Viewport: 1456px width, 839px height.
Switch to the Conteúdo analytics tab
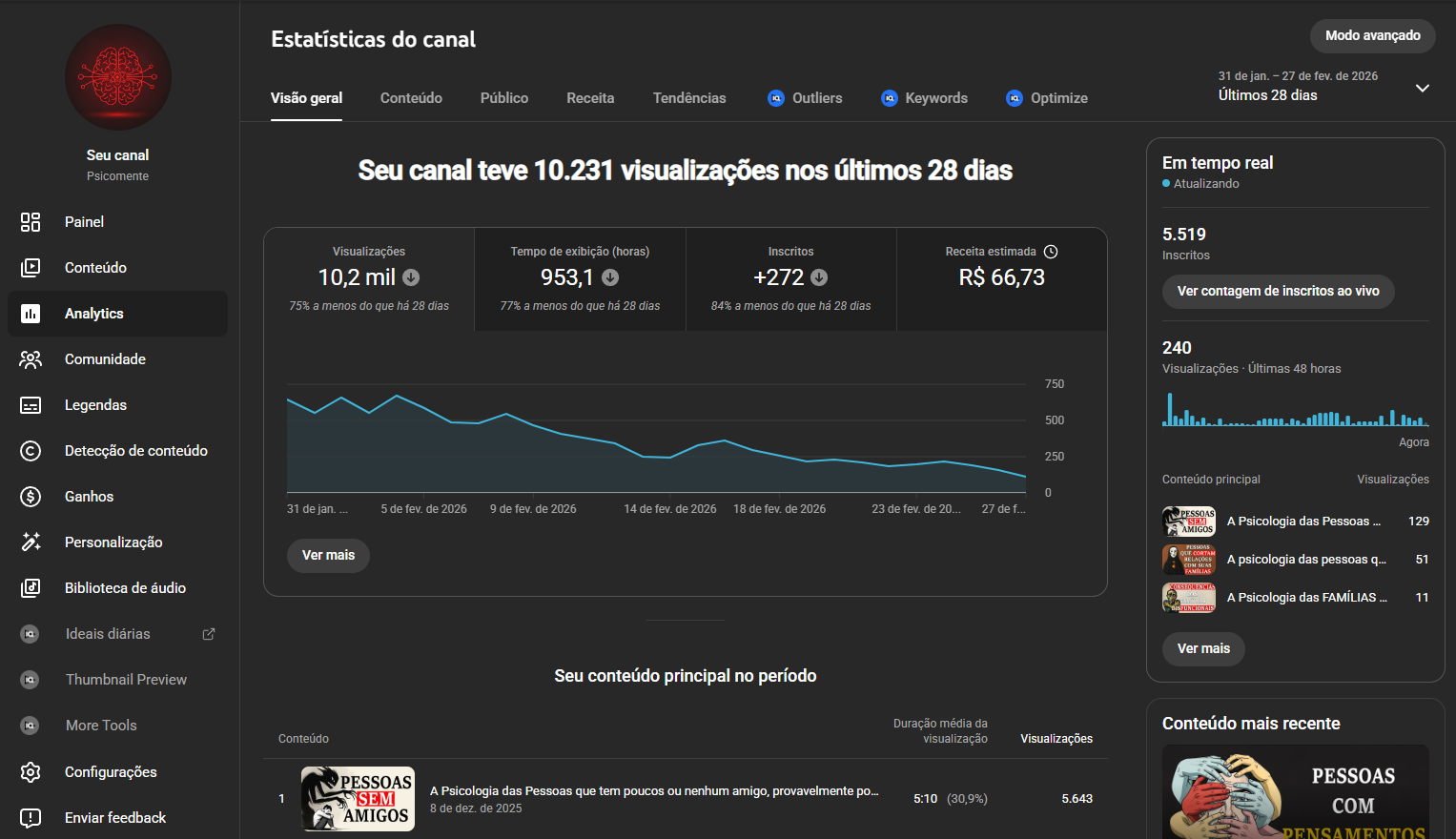point(411,98)
